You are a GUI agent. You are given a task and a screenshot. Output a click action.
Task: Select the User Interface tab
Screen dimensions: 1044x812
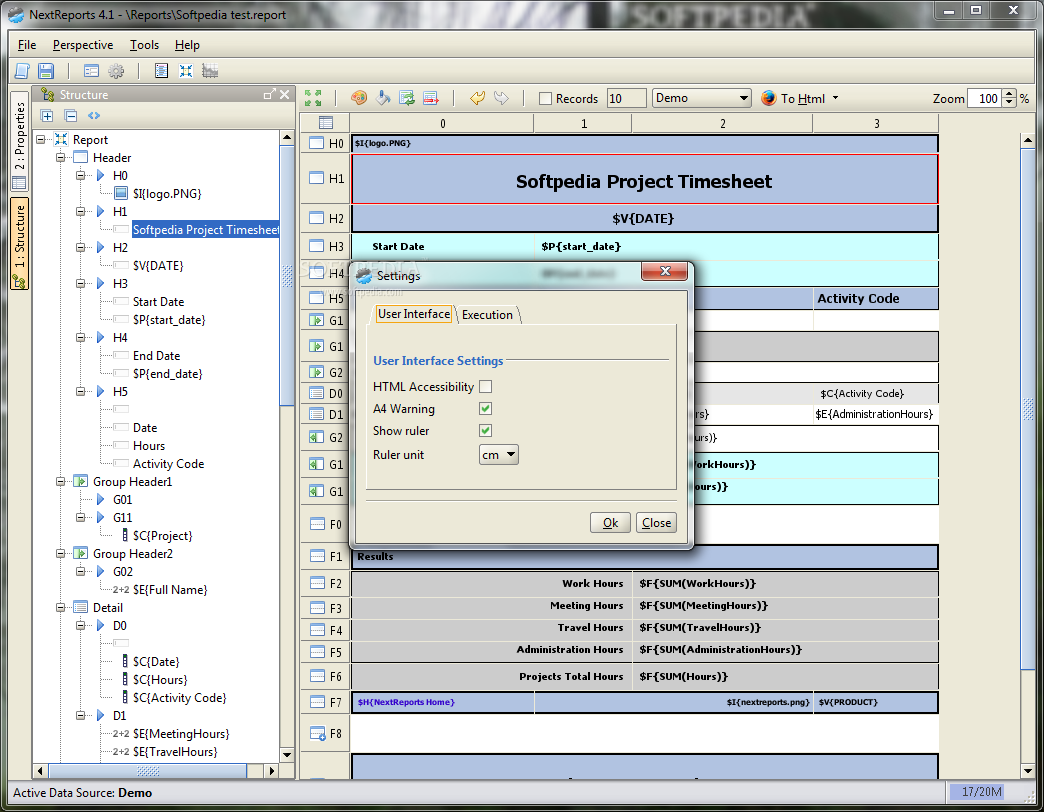[x=413, y=314]
